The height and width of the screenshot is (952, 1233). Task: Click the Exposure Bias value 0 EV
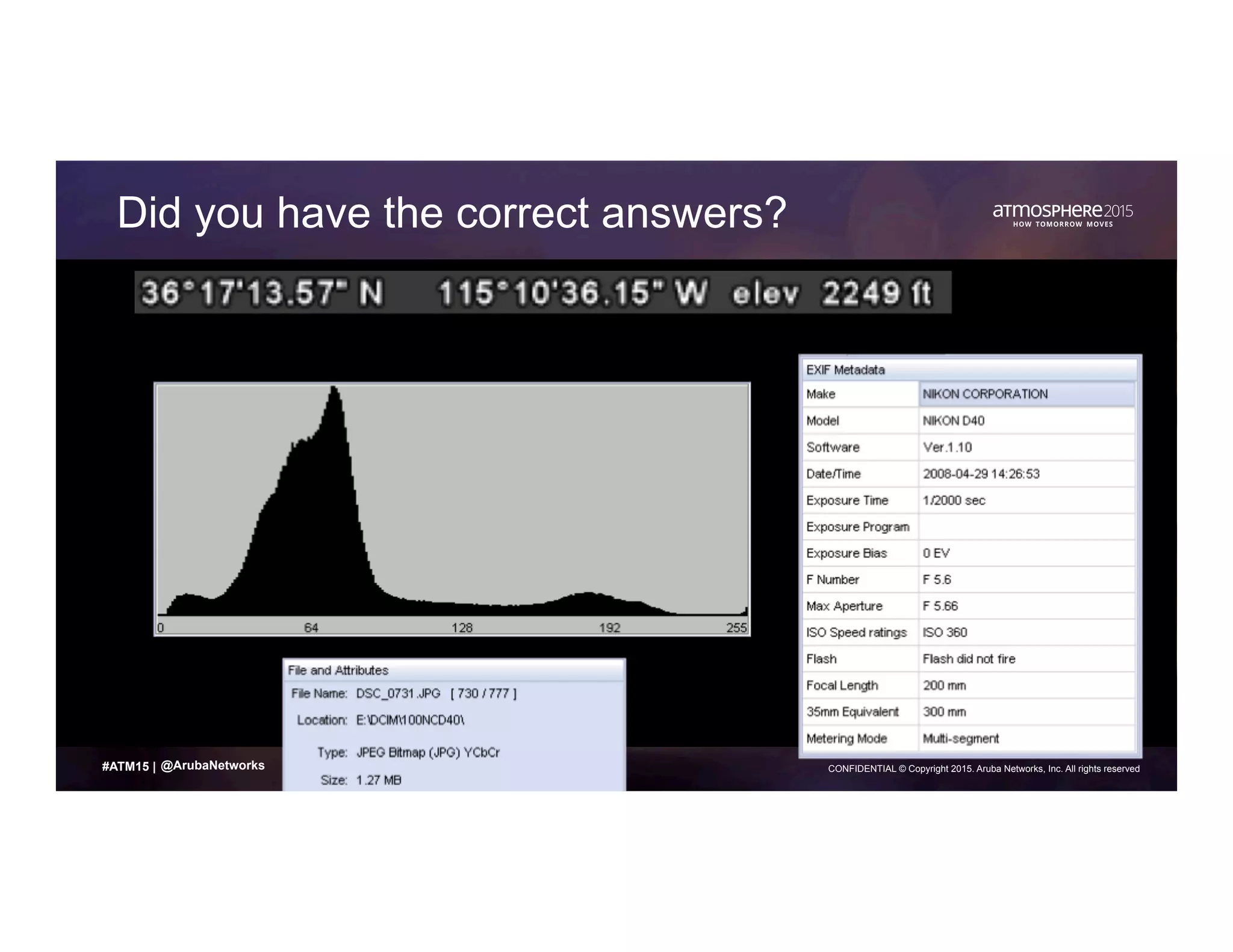[936, 553]
